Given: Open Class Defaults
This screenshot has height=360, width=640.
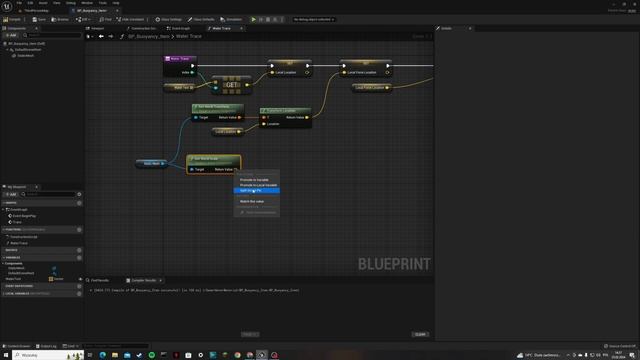Looking at the screenshot, I should (201, 20).
